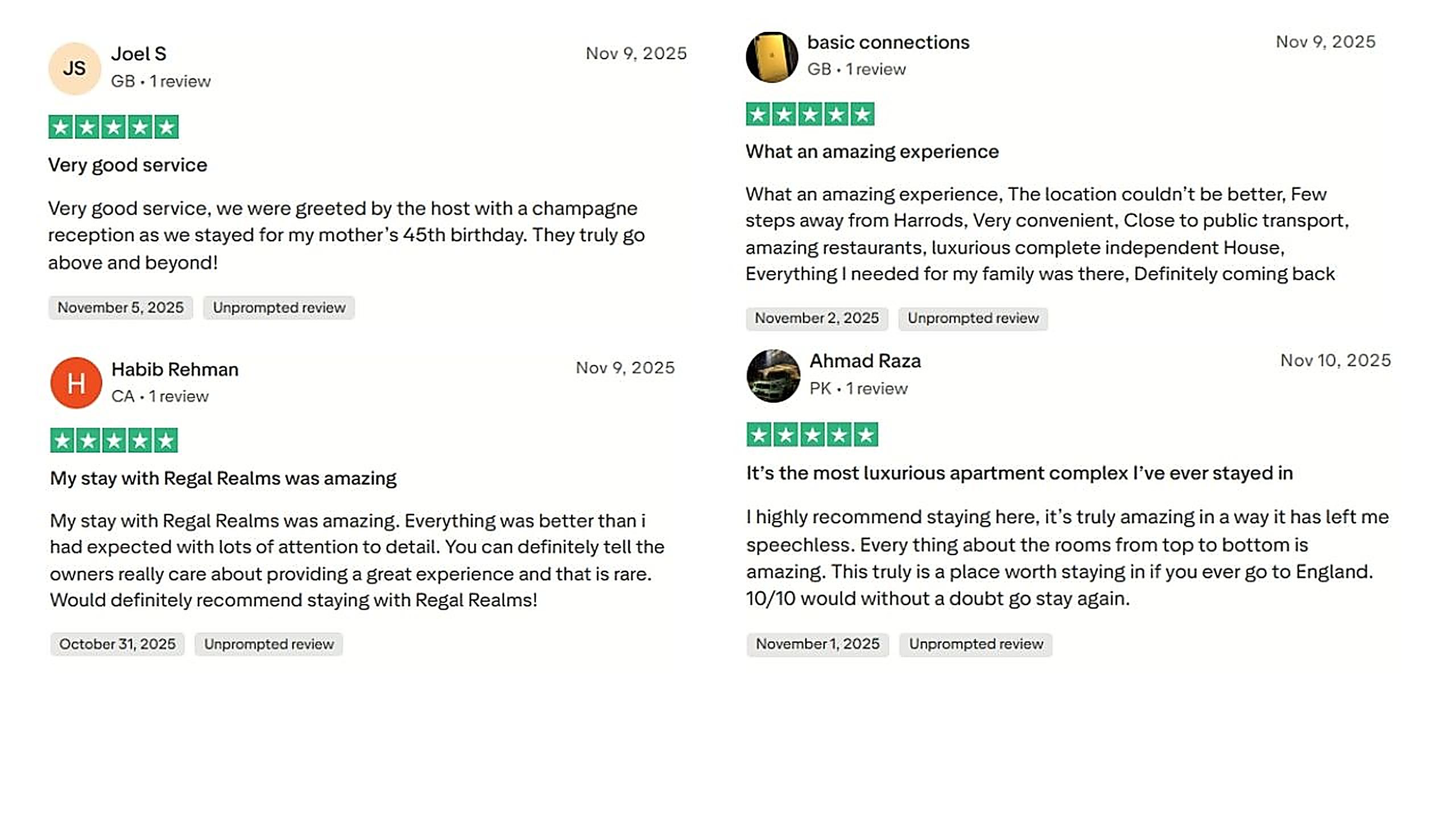1456x819 pixels.
Task: Click Ahmad Raza's profile photo
Action: coord(773,375)
